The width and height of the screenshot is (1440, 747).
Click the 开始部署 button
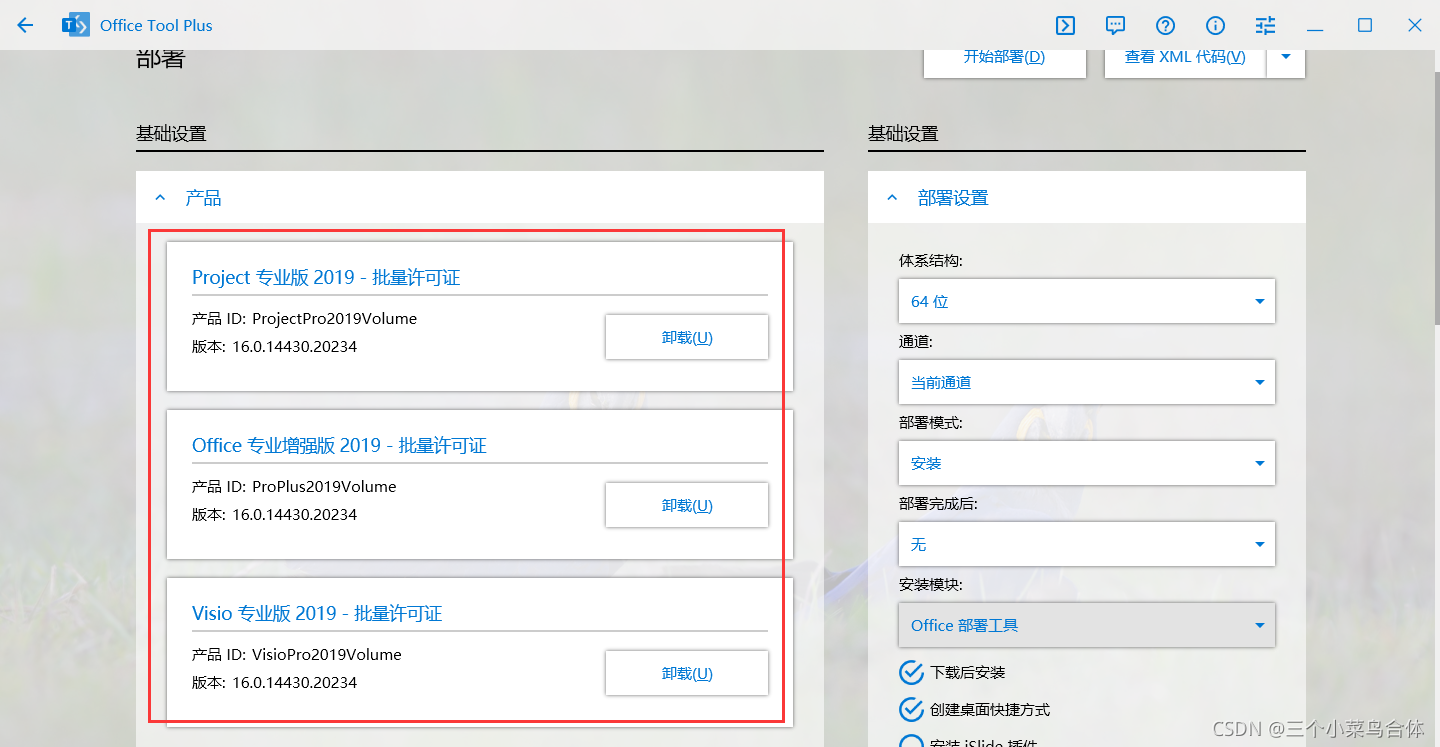tap(1004, 57)
